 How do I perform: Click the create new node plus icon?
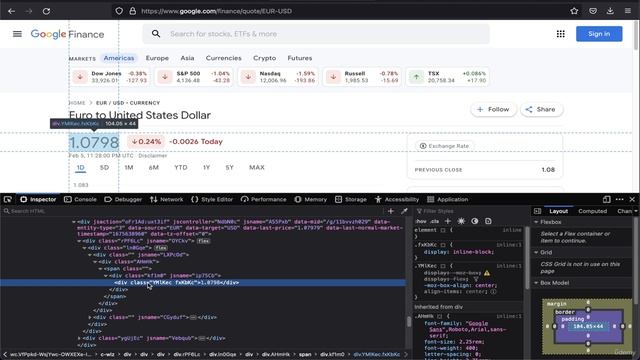[391, 211]
